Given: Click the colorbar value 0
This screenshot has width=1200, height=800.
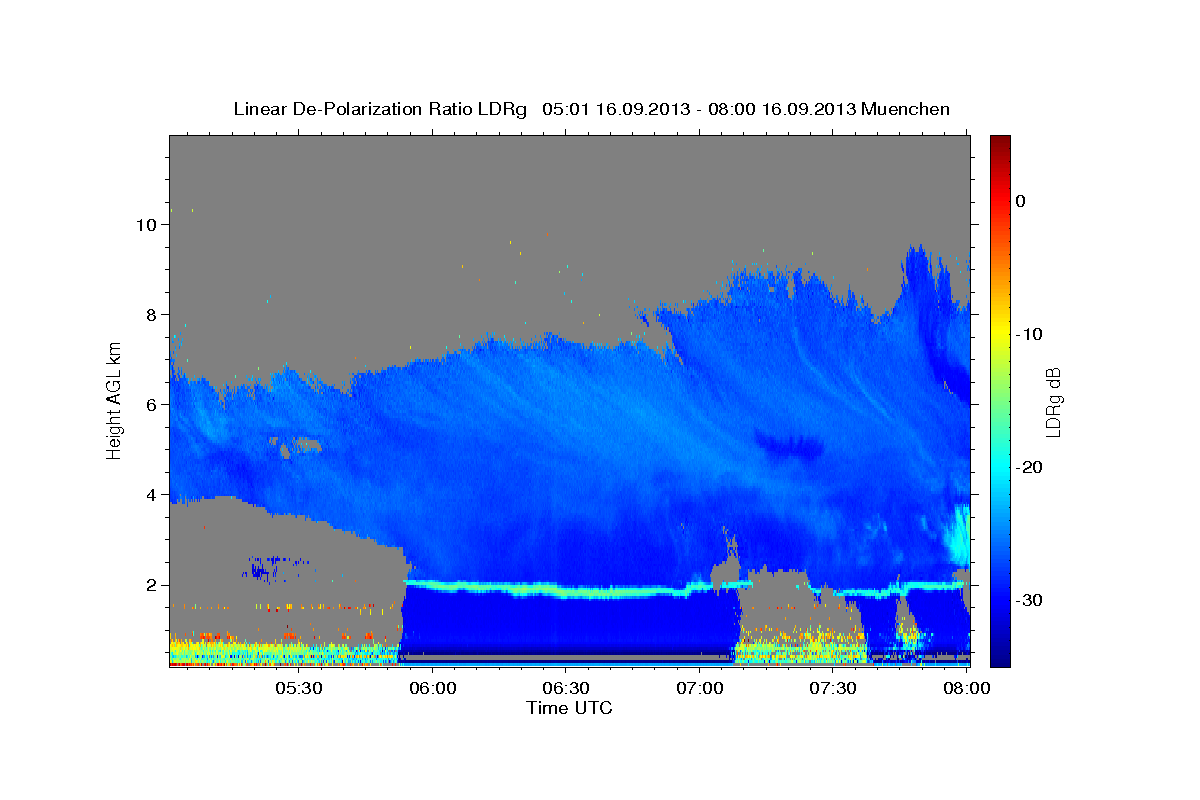Looking at the screenshot, I should [1021, 201].
